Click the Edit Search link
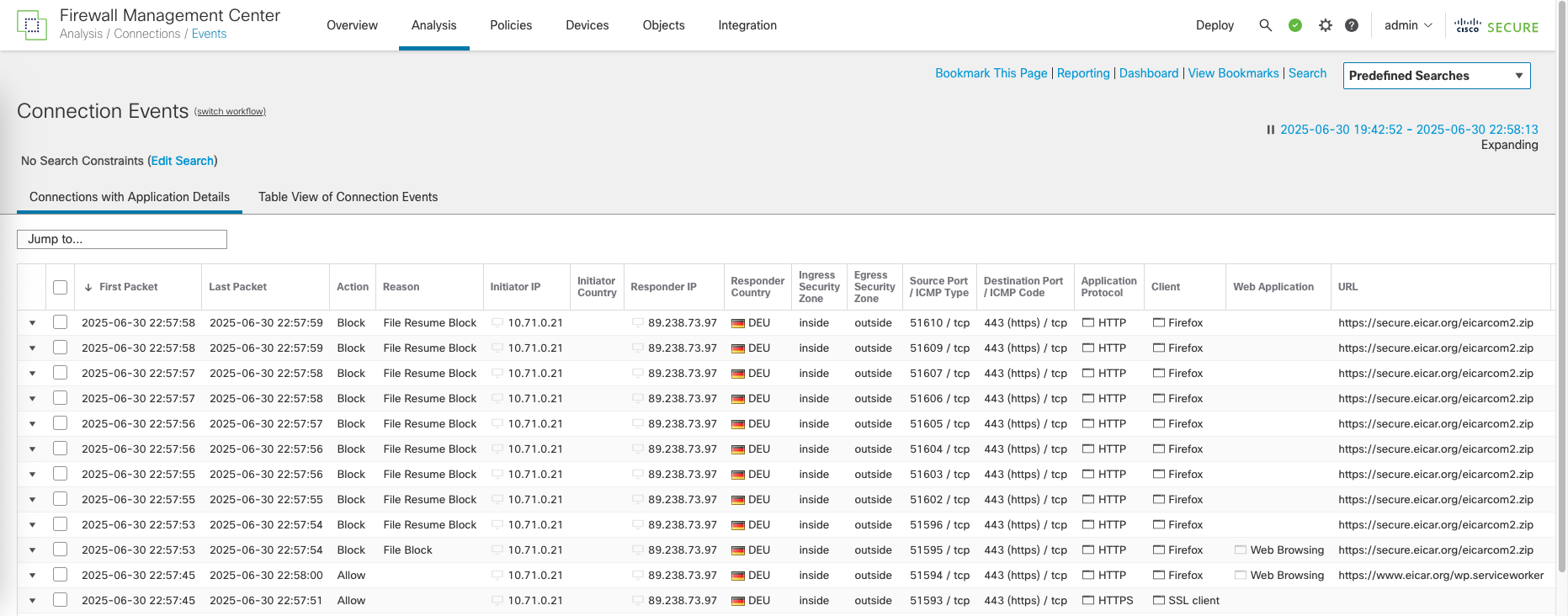Image resolution: width=1568 pixels, height=616 pixels. [182, 161]
